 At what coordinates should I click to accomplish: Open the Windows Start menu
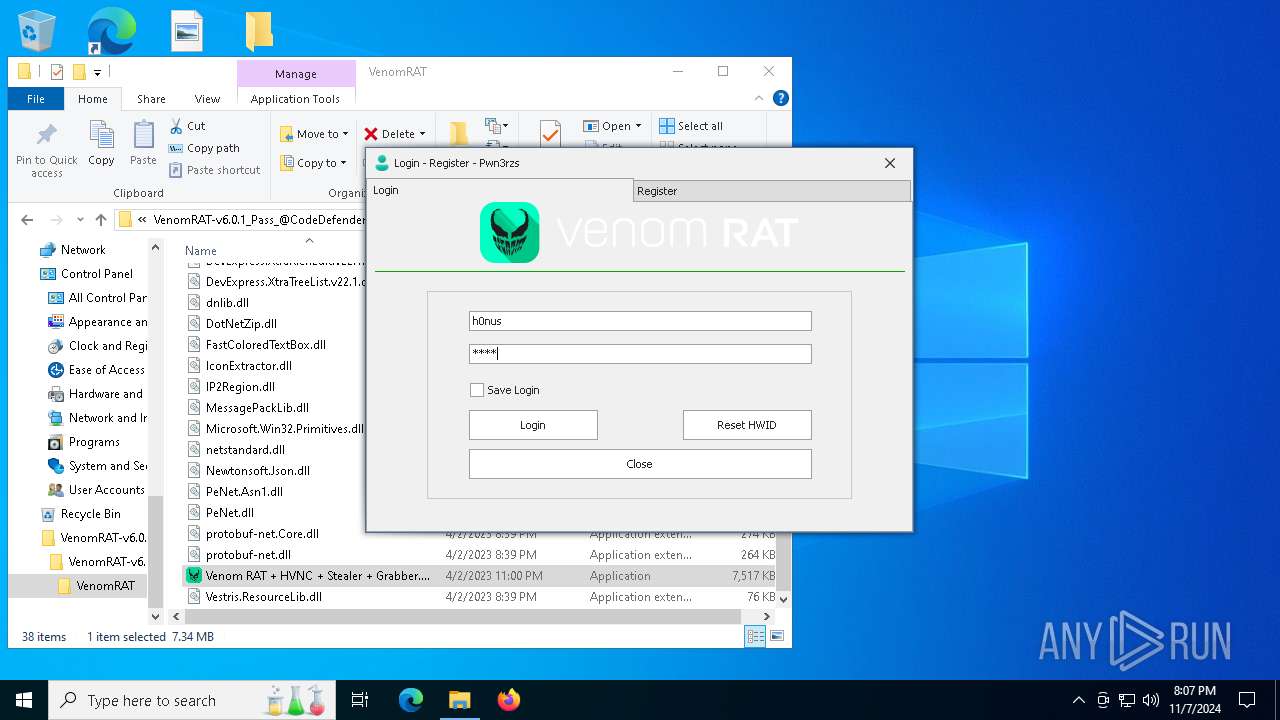[24, 700]
